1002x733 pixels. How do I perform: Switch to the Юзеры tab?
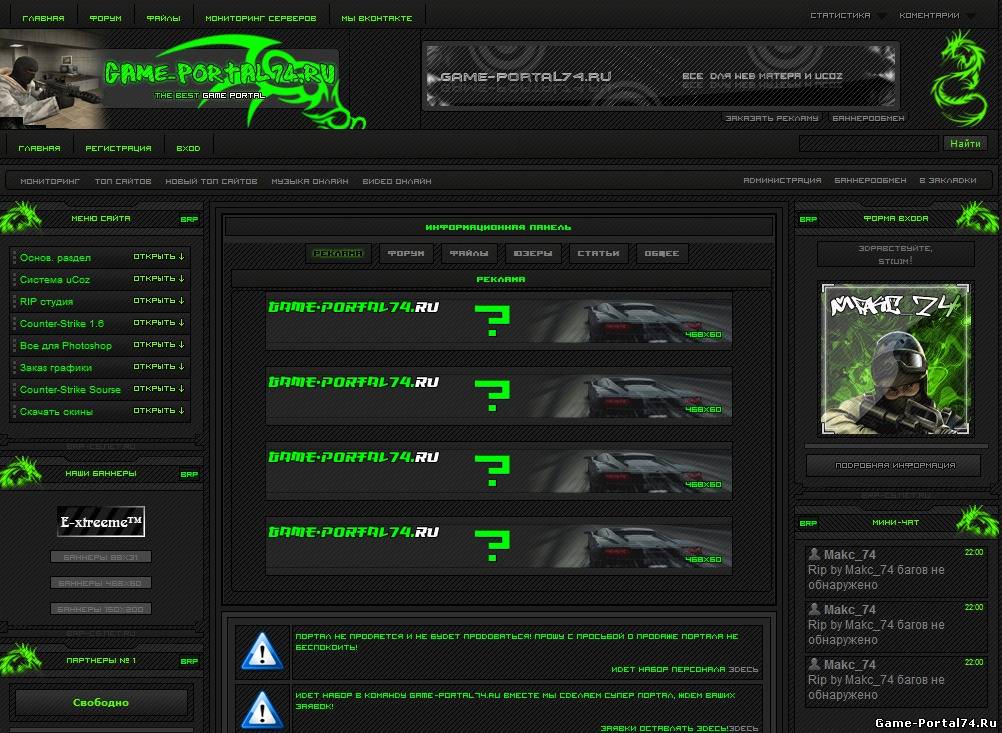tap(533, 253)
